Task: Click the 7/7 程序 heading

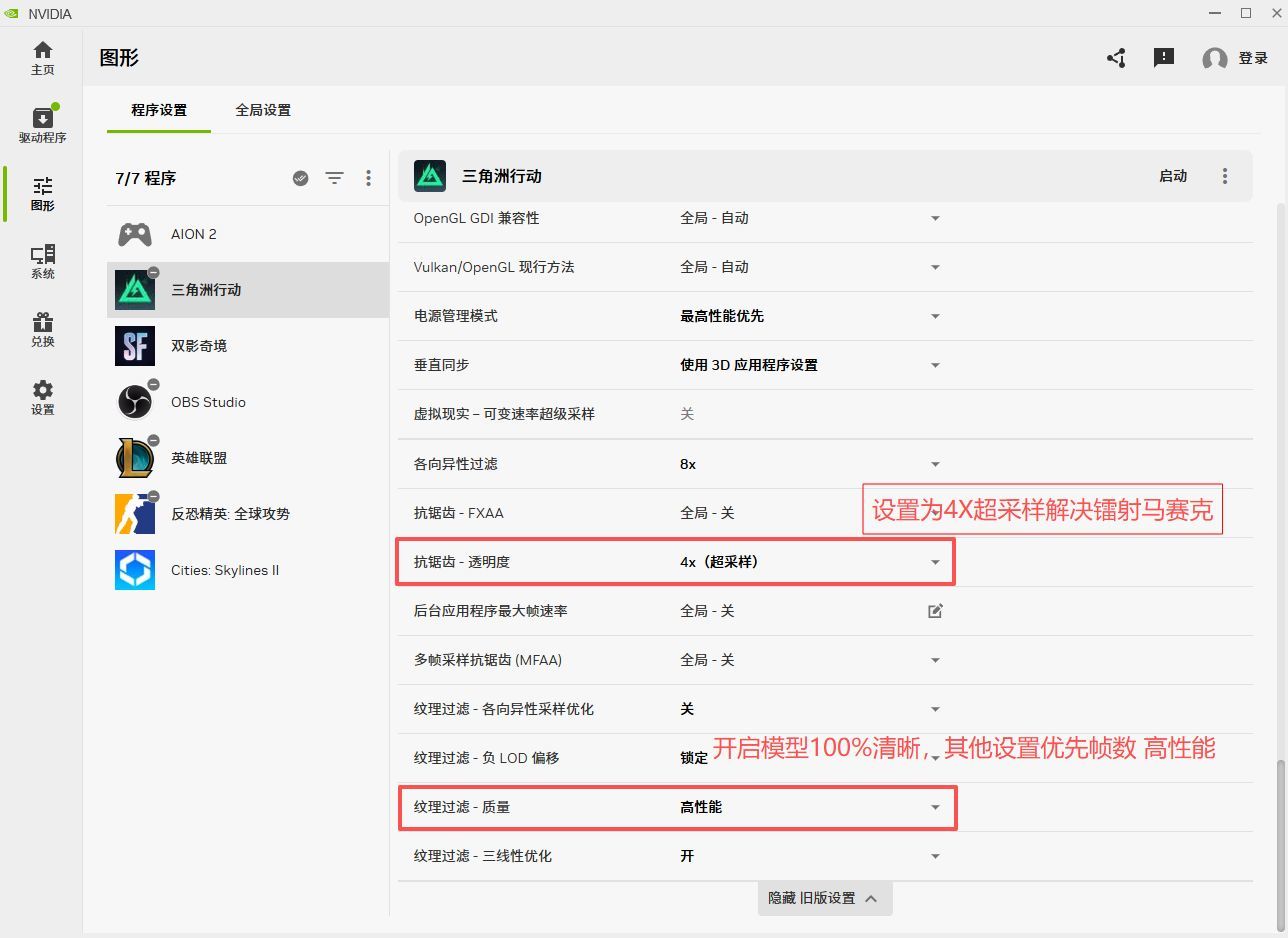Action: click(x=145, y=178)
